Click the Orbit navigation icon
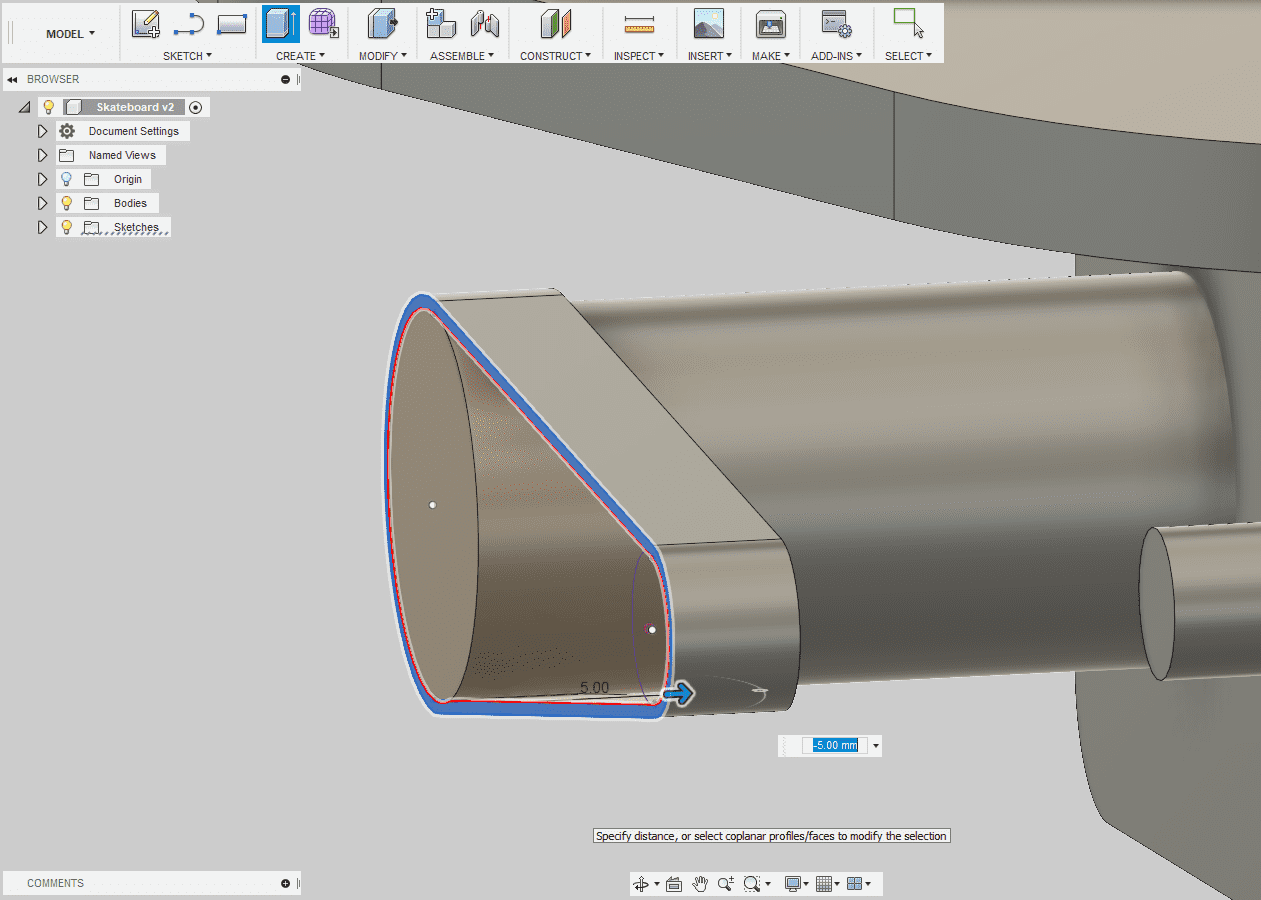 (641, 884)
